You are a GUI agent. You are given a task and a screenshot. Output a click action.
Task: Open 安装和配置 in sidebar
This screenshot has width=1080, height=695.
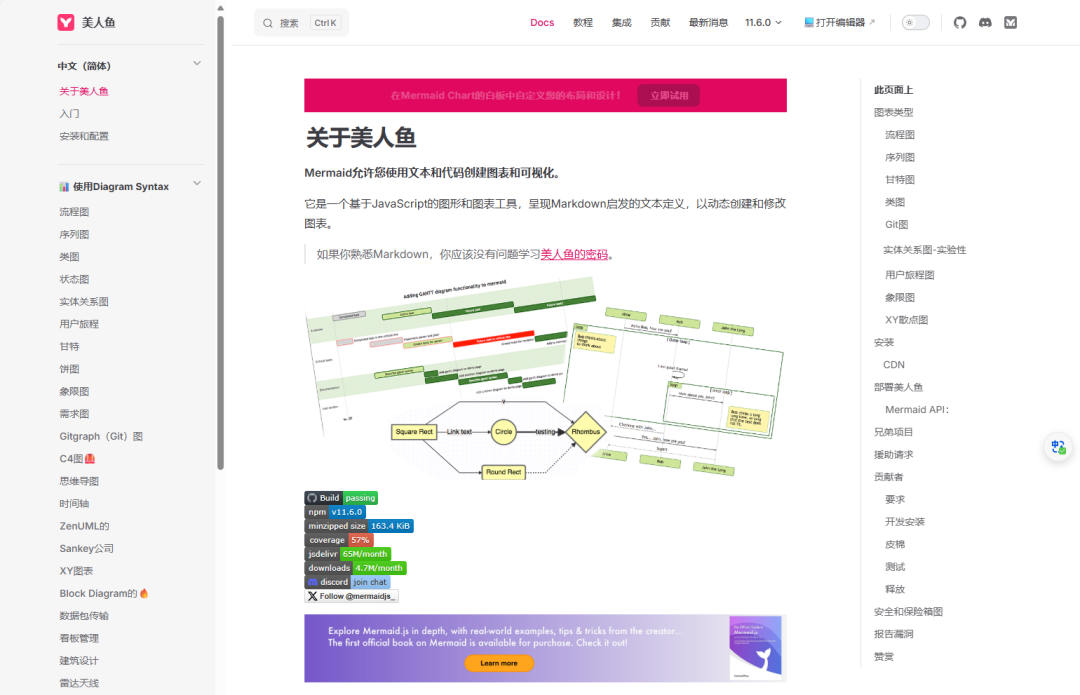pos(83,136)
